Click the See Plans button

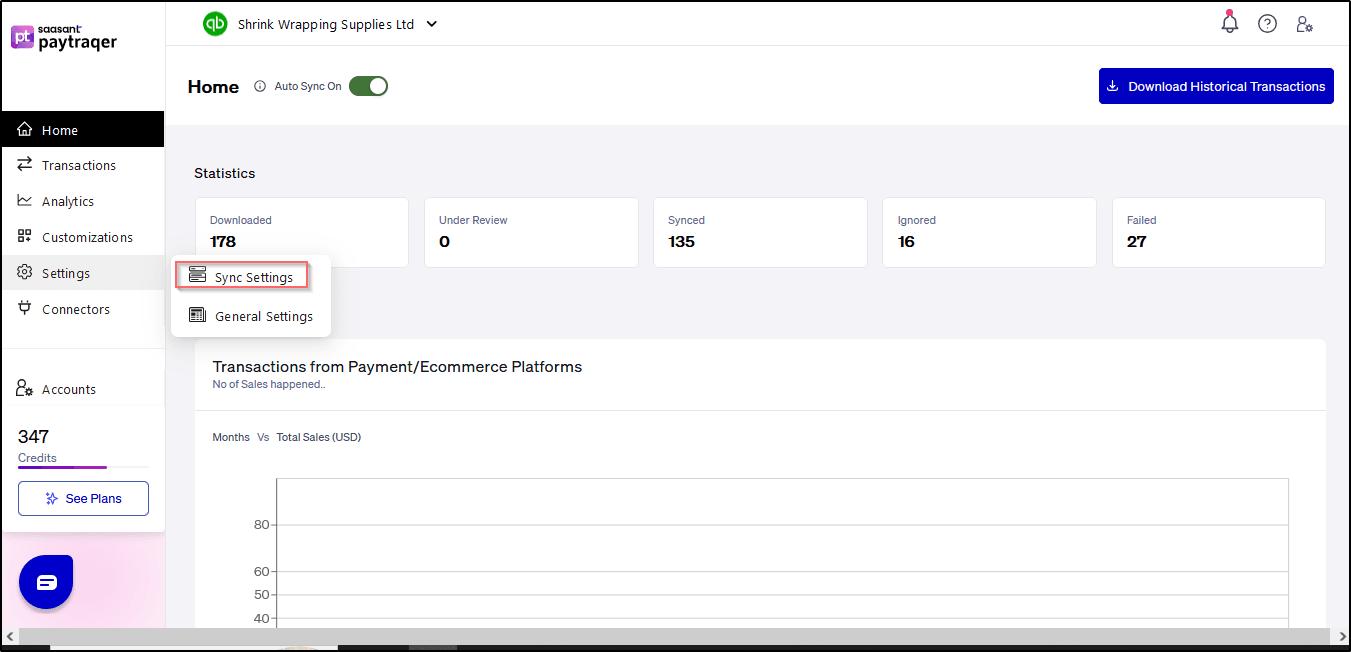[x=83, y=498]
